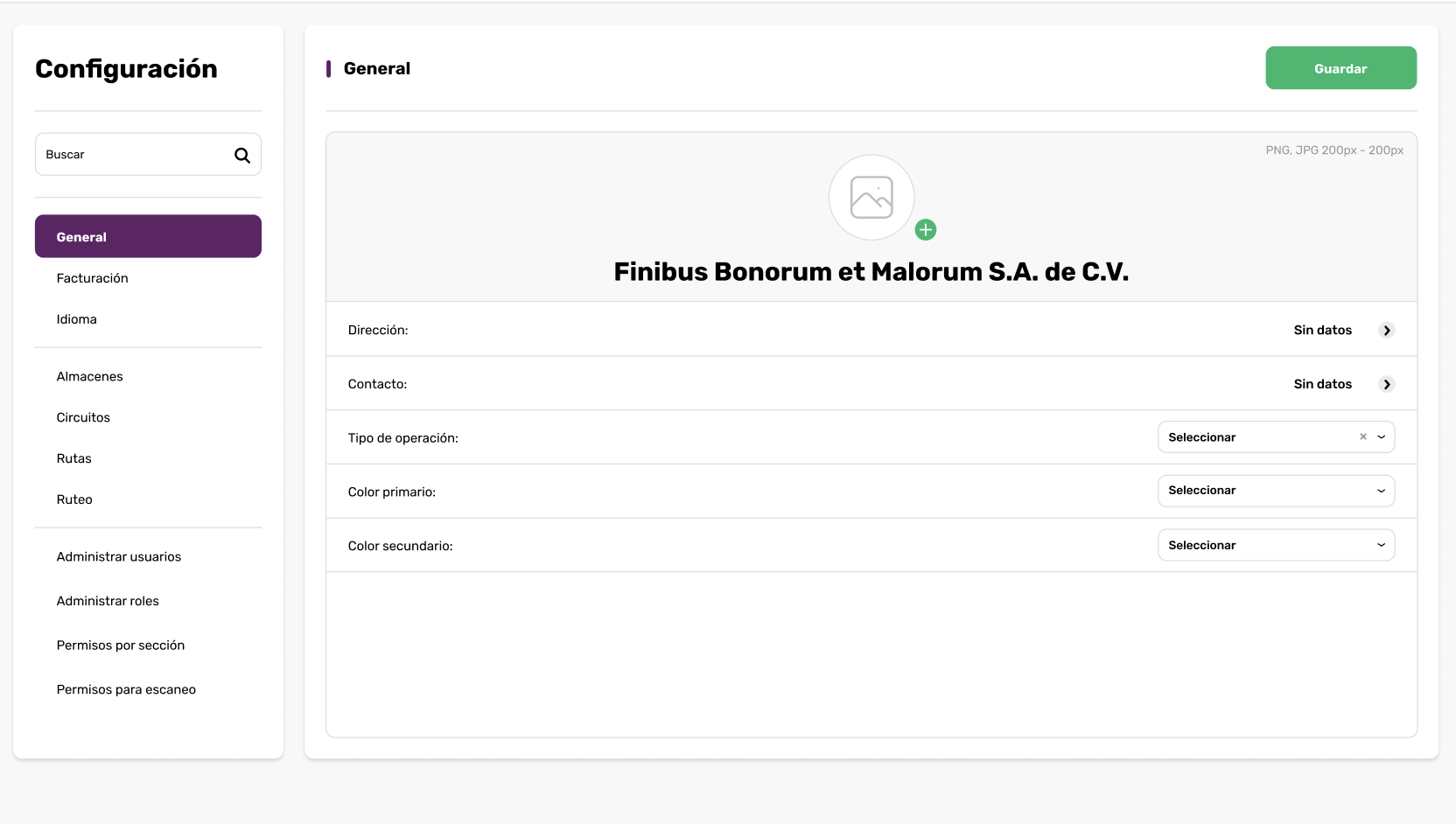Viewport: 1456px width, 824px height.
Task: Go to the Idioma settings
Action: pyautogui.click(x=77, y=319)
